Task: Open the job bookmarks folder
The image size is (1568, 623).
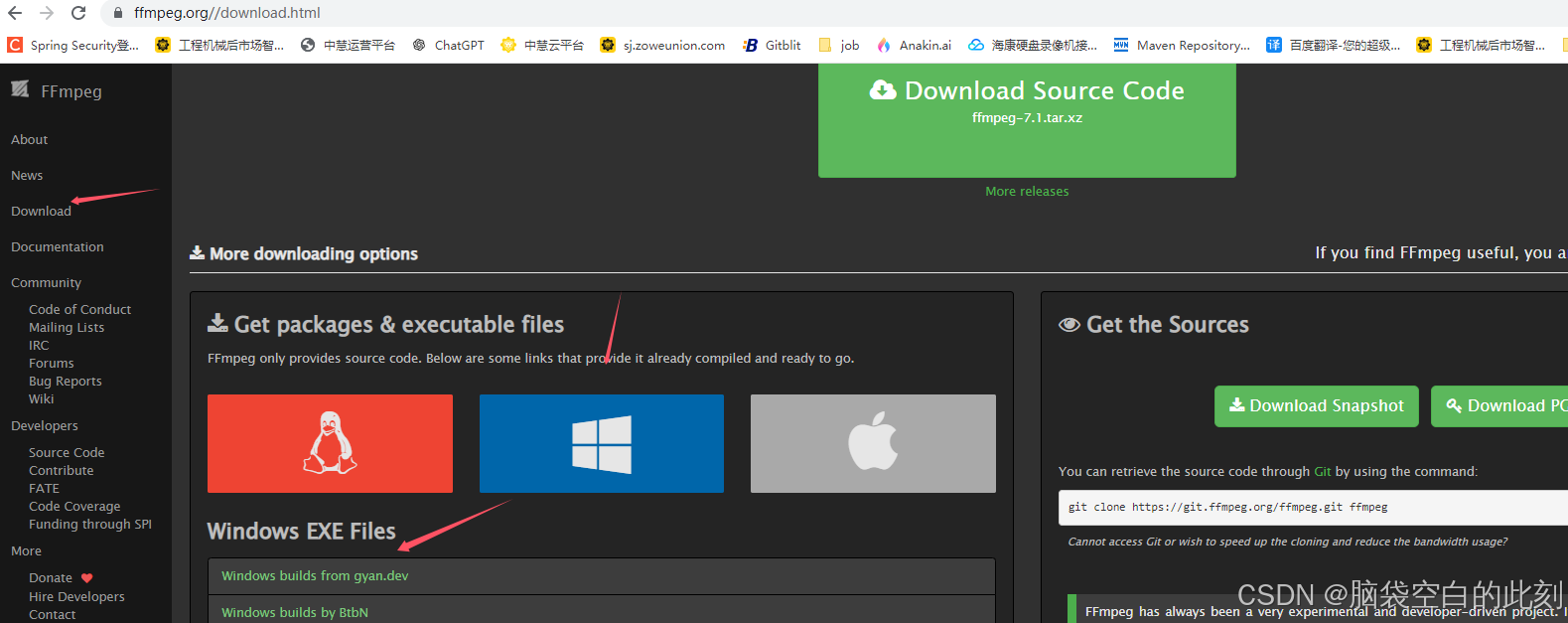Action: [x=838, y=45]
